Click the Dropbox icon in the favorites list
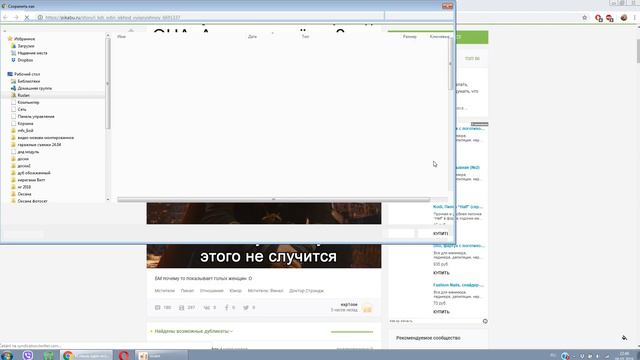Screen dimensions: 640x360 point(13,60)
